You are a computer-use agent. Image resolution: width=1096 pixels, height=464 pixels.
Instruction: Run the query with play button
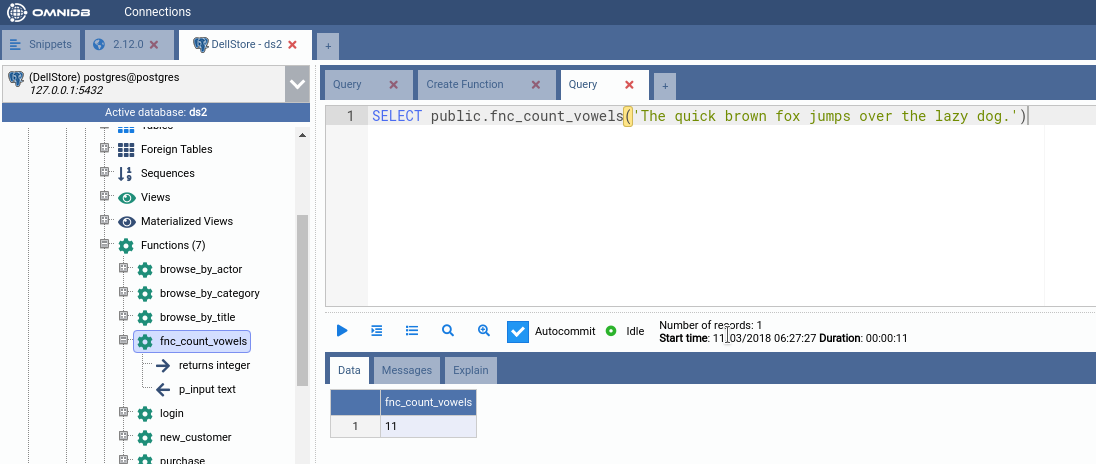tap(342, 331)
